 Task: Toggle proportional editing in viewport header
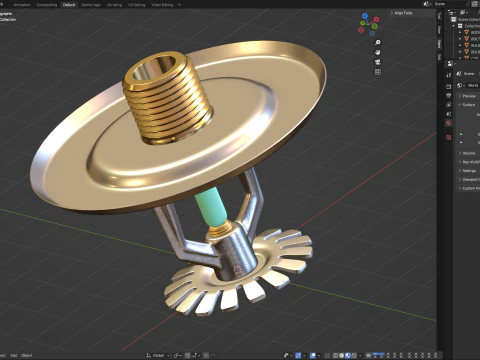pos(206,355)
